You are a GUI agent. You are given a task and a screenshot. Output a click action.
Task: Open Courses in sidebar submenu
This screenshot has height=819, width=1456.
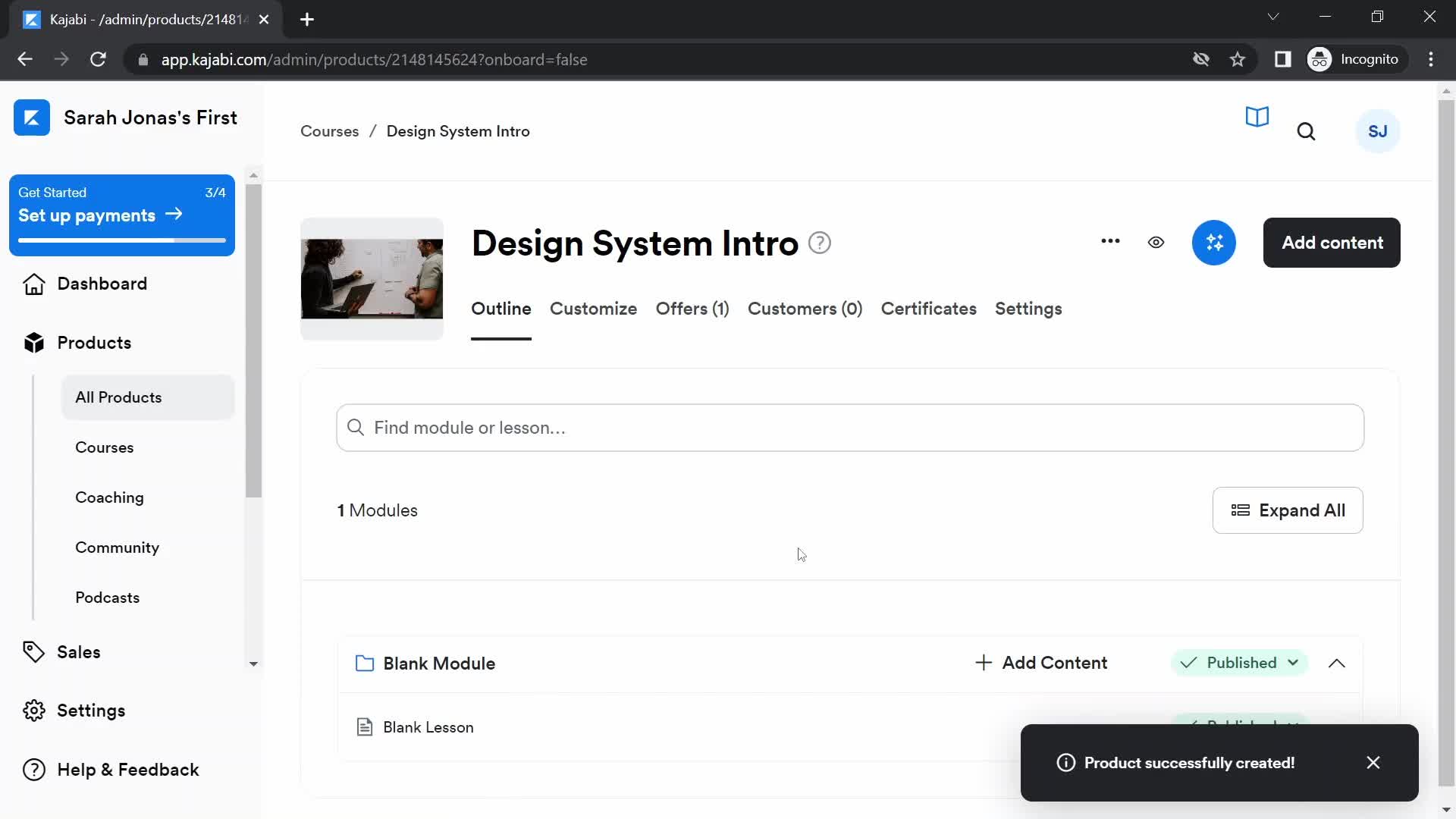click(x=105, y=447)
